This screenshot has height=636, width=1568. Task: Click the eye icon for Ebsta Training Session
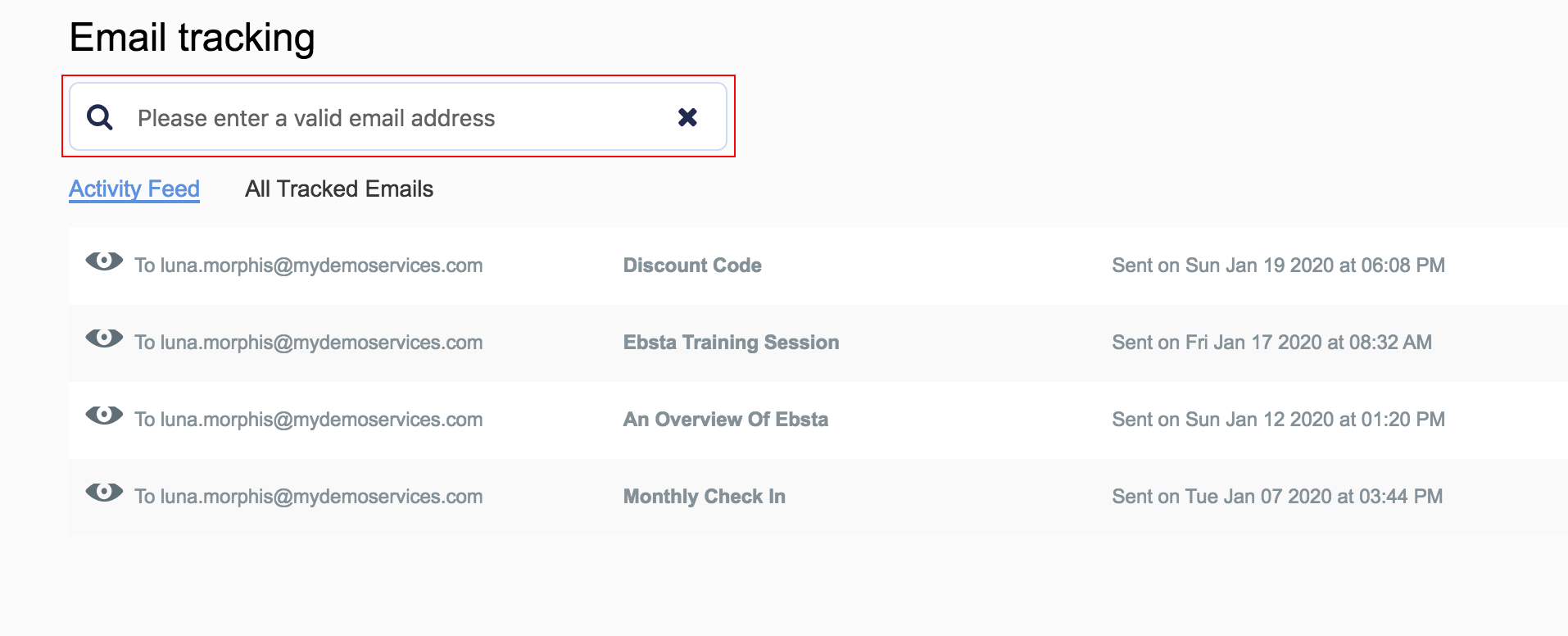click(104, 338)
